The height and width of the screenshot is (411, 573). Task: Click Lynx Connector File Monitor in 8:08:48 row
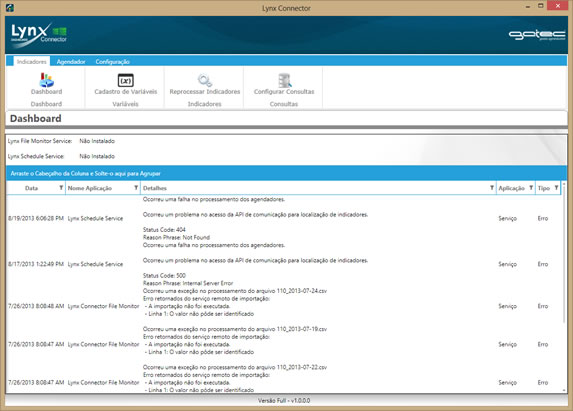pyautogui.click(x=103, y=306)
